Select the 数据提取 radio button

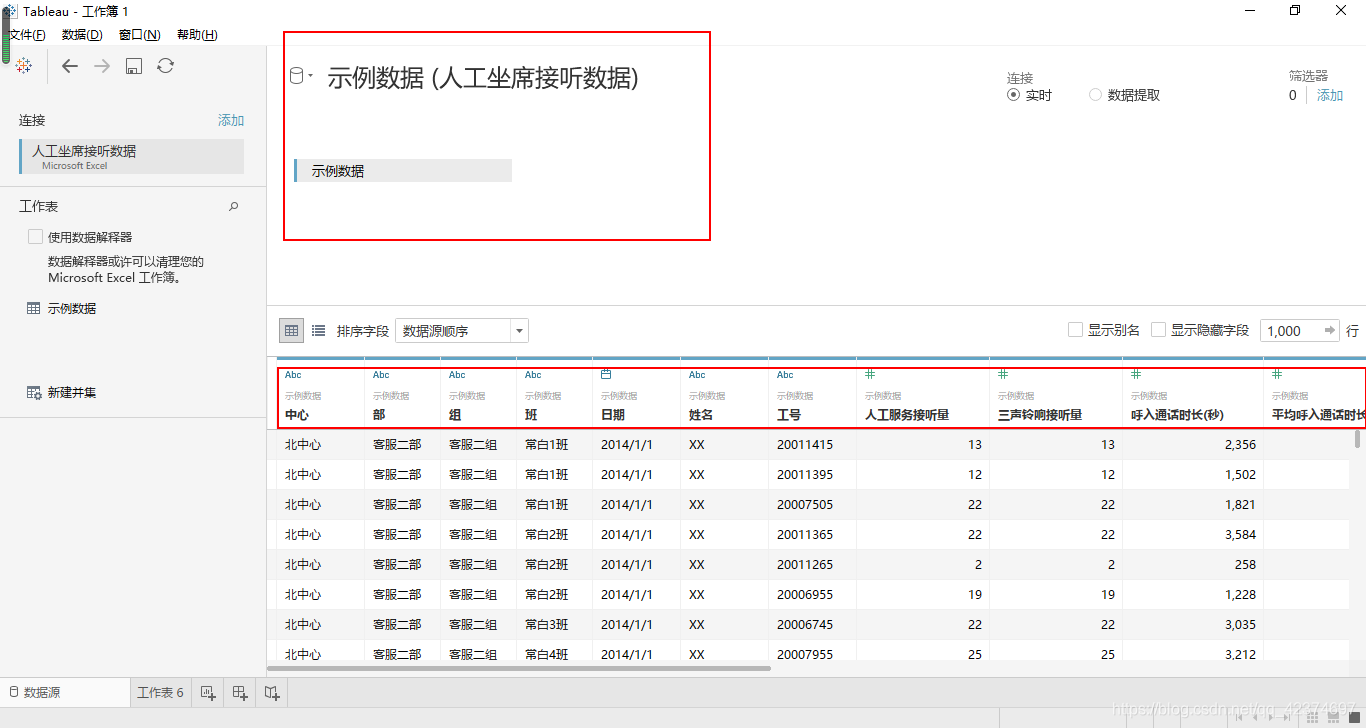point(1095,95)
